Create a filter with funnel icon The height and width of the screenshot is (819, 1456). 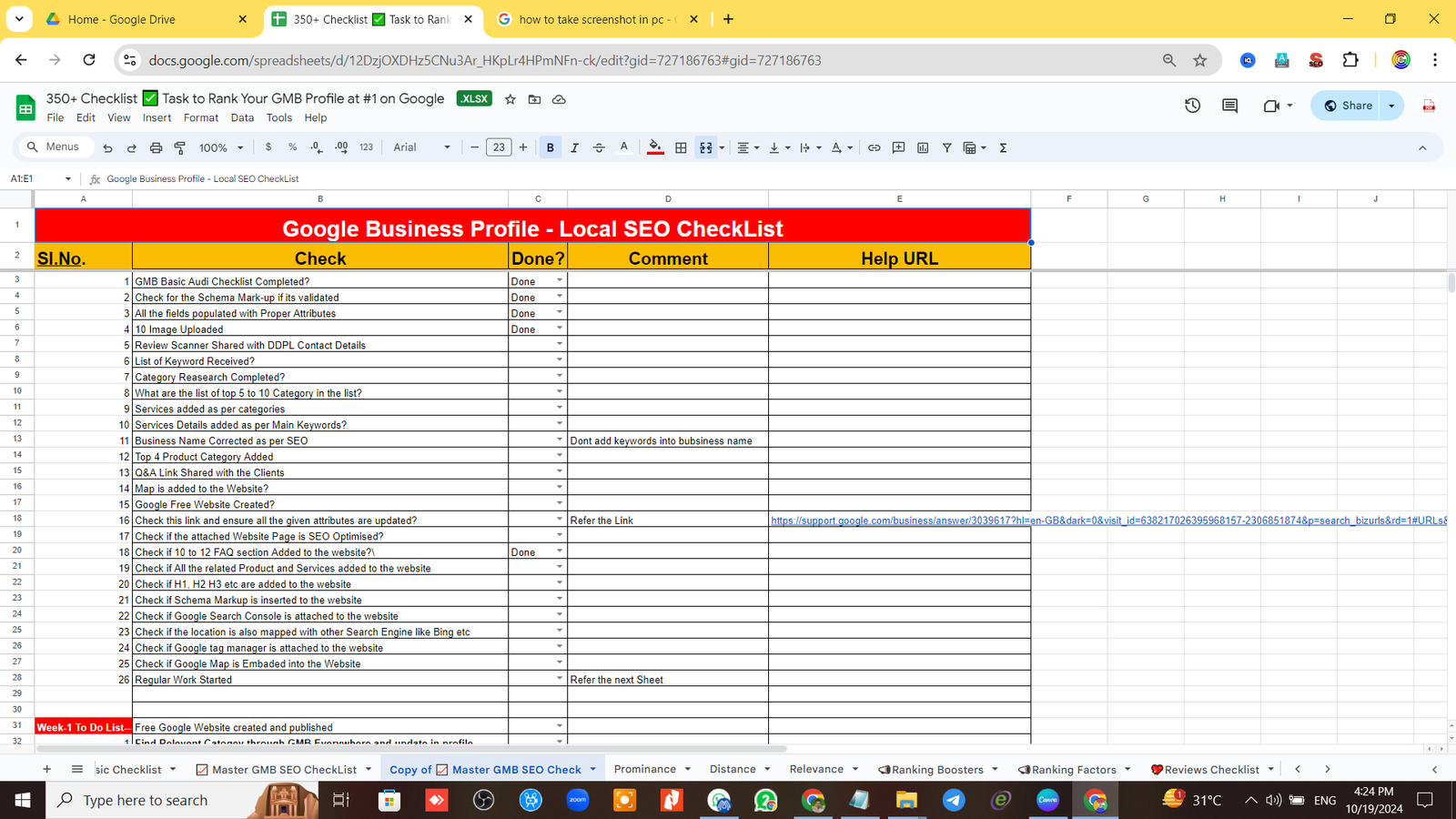[x=946, y=147]
